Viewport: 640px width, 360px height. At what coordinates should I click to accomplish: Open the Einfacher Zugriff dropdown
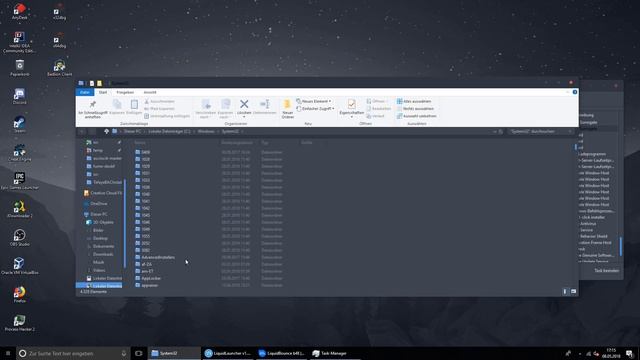click(x=315, y=109)
